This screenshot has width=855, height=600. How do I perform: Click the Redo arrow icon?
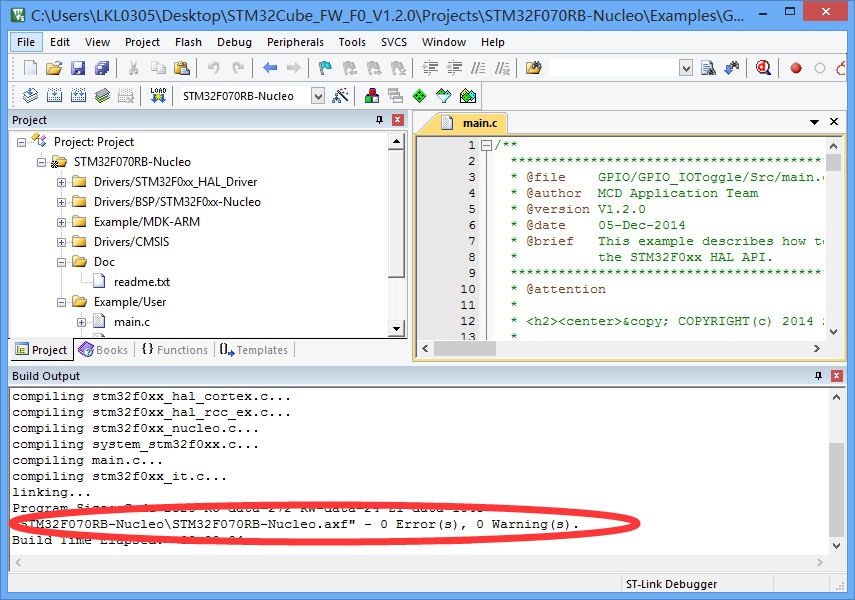[238, 68]
